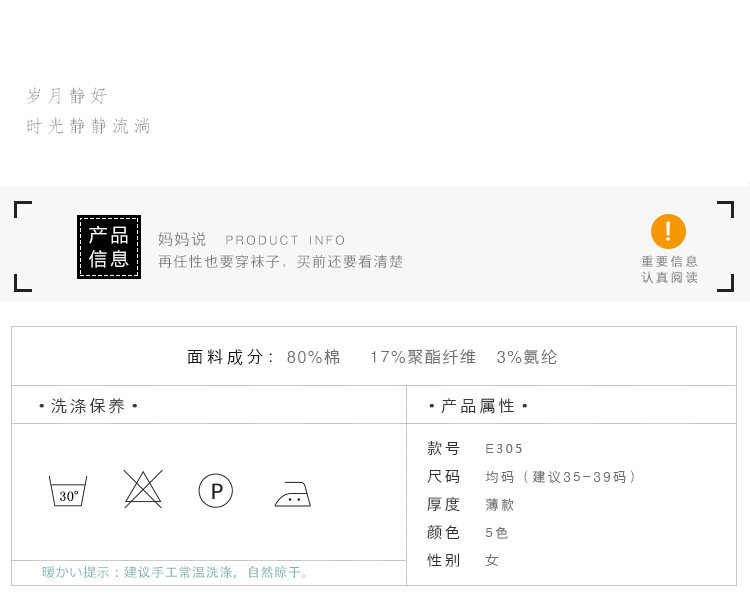
Task: Click the 岁月静好 slogan text
Action: pyautogui.click(x=66, y=96)
